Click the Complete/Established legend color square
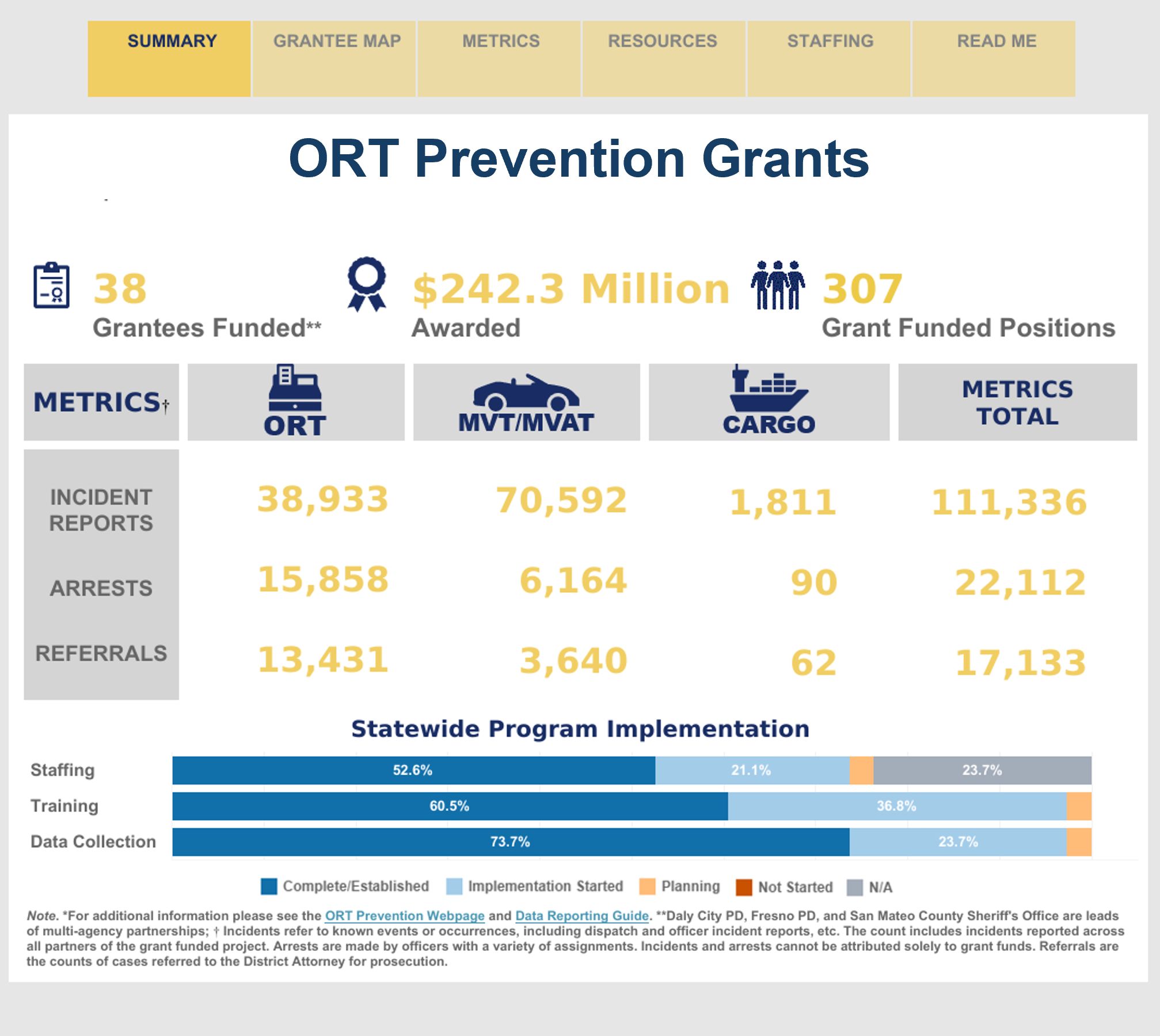1160x1036 pixels. [269, 886]
